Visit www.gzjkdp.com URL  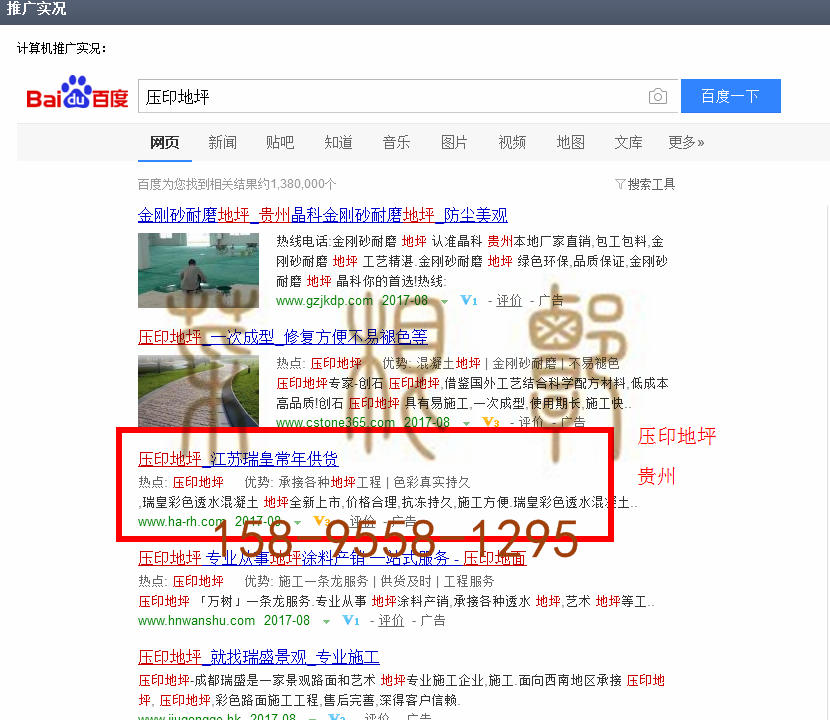click(x=324, y=301)
